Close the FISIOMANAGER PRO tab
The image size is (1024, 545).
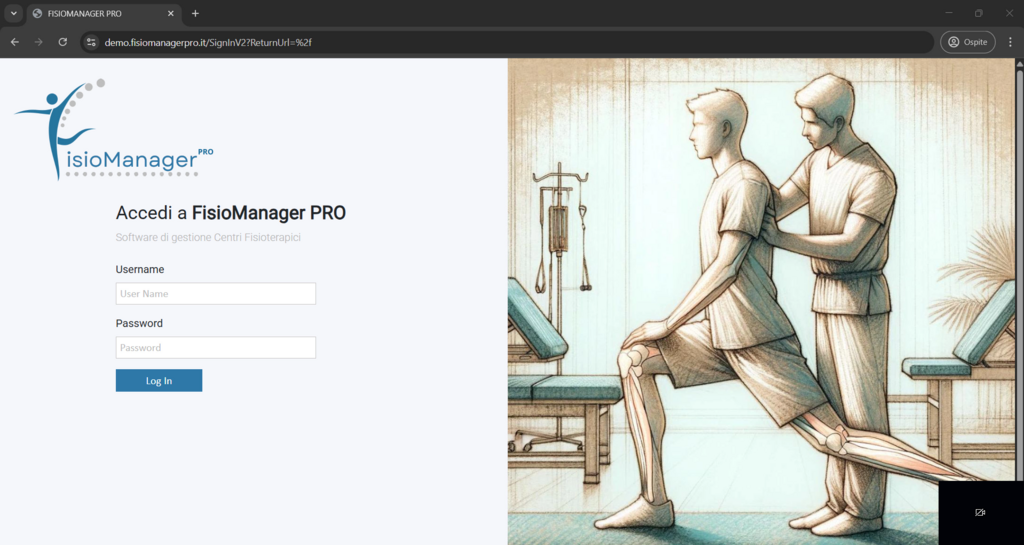[x=171, y=13]
